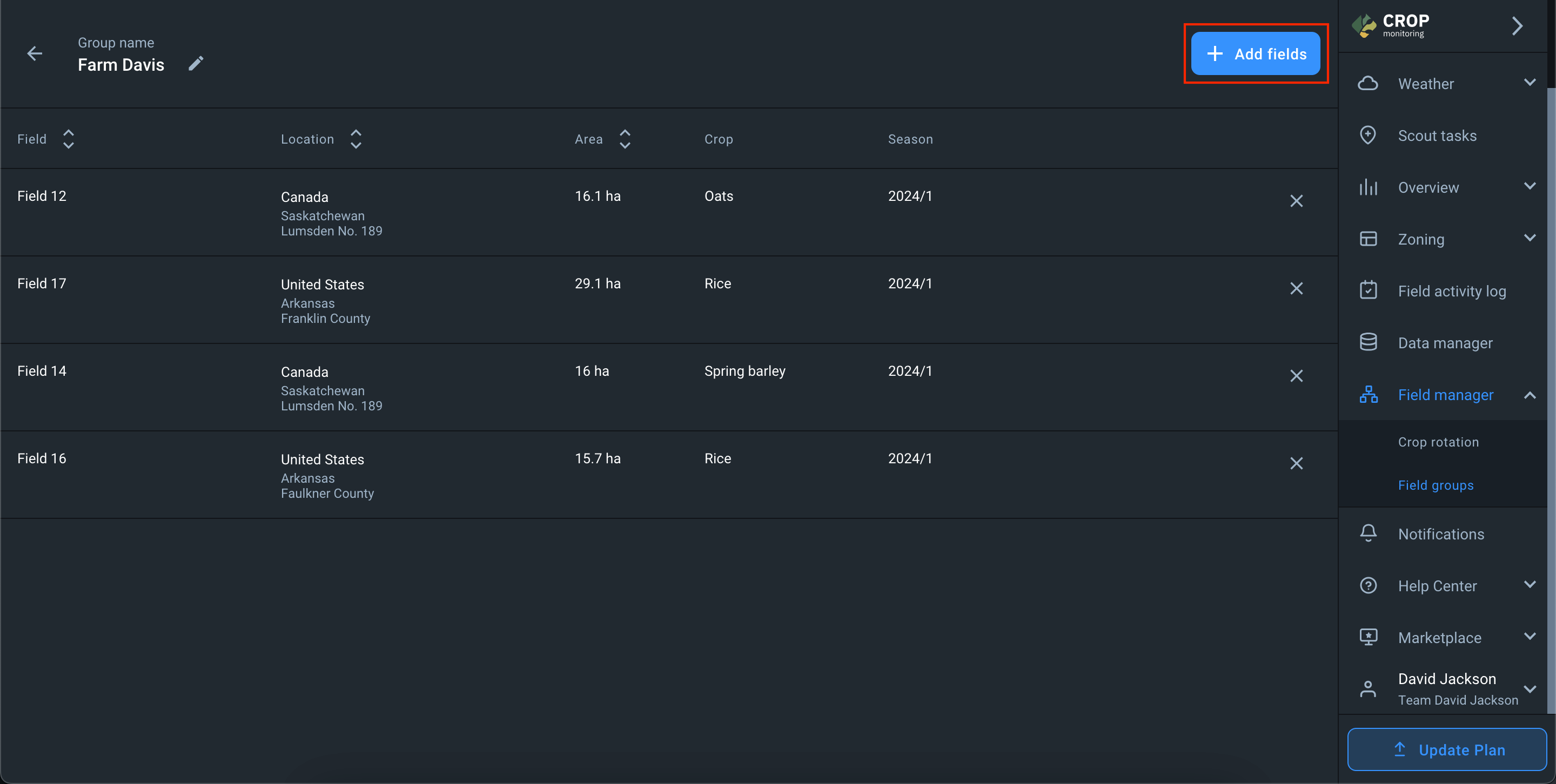Remove Field 16 with X icon
Image resolution: width=1556 pixels, height=784 pixels.
point(1296,463)
